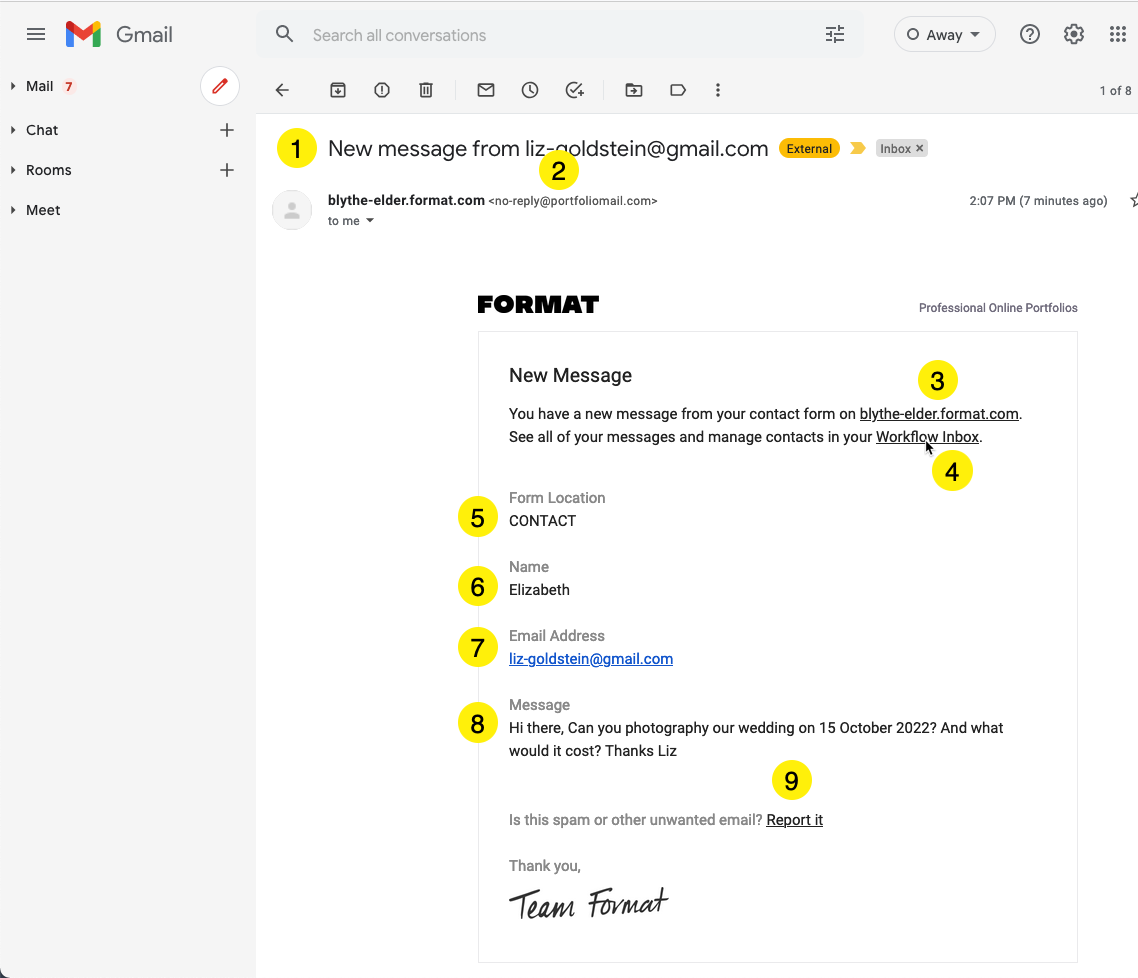Screen dimensions: 1138x978
Task: Click the CONTACT form location value
Action: point(542,521)
